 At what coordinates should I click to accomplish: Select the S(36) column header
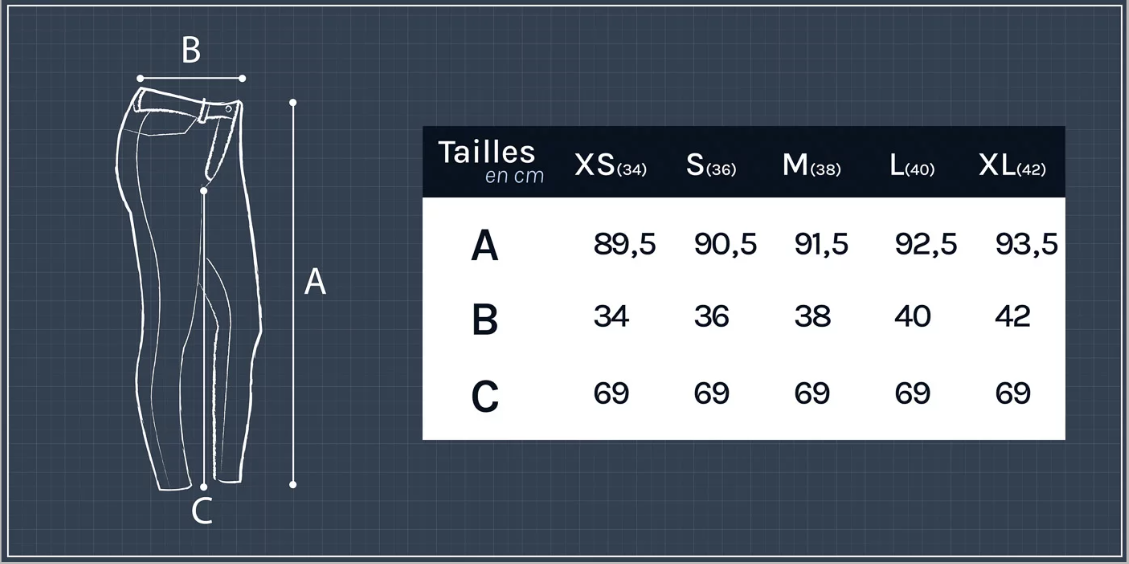pyautogui.click(x=711, y=166)
